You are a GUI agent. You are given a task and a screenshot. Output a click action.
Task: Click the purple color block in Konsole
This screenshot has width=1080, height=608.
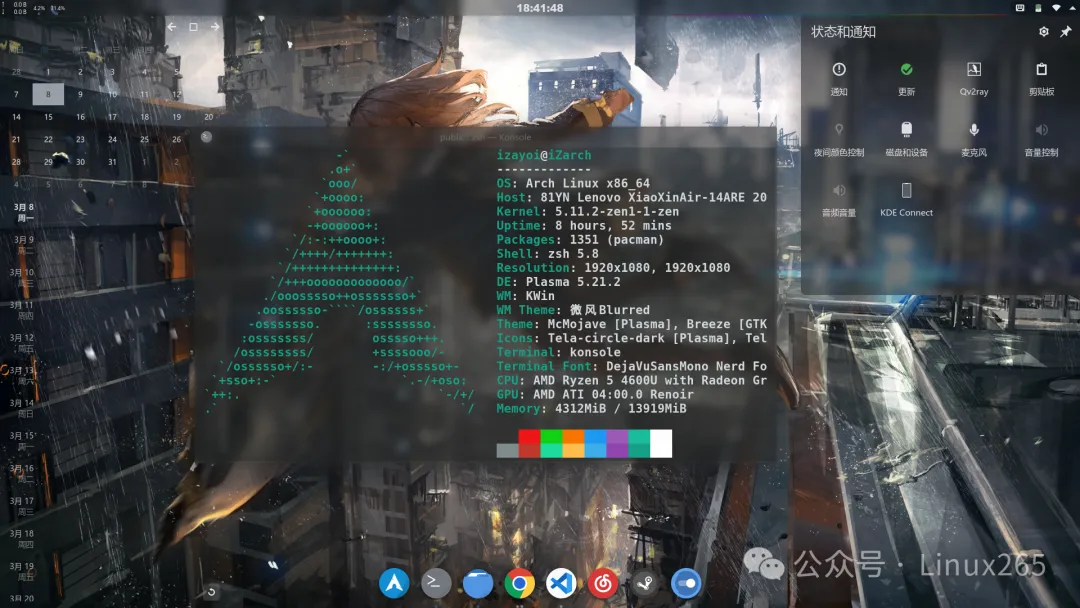pyautogui.click(x=617, y=443)
